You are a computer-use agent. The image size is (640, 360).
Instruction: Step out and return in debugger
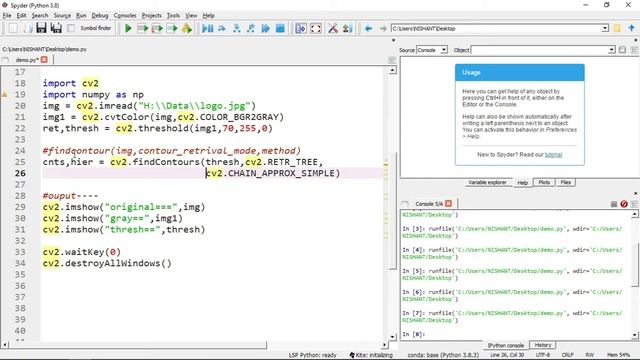(x=251, y=29)
